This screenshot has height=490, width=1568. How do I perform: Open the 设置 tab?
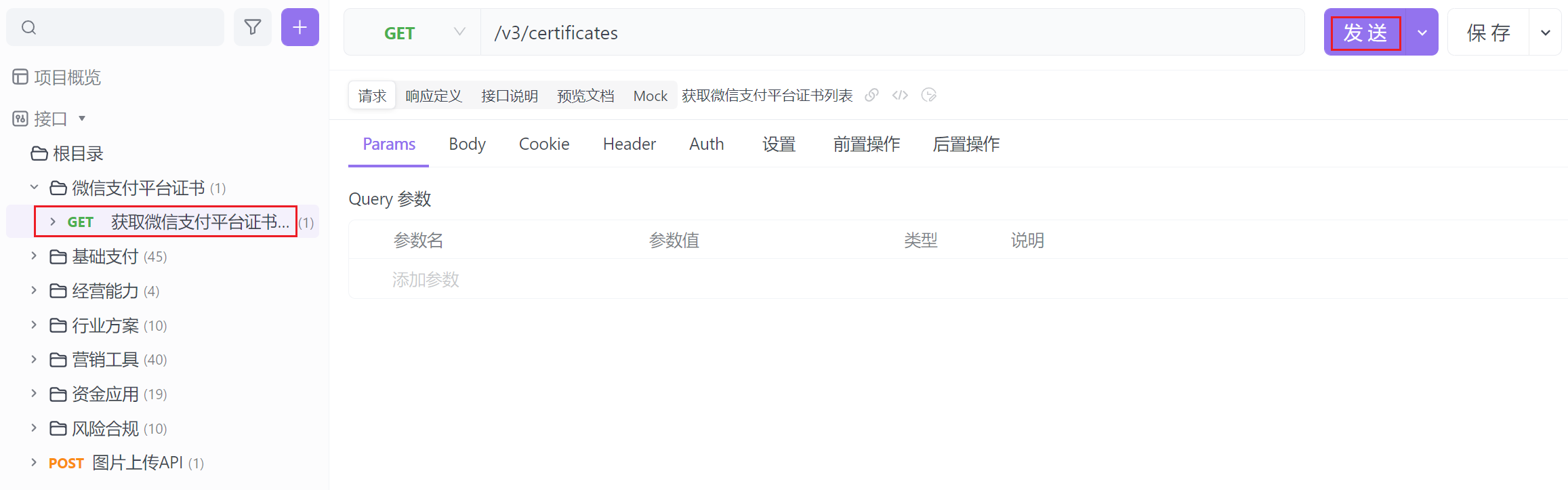tap(779, 144)
